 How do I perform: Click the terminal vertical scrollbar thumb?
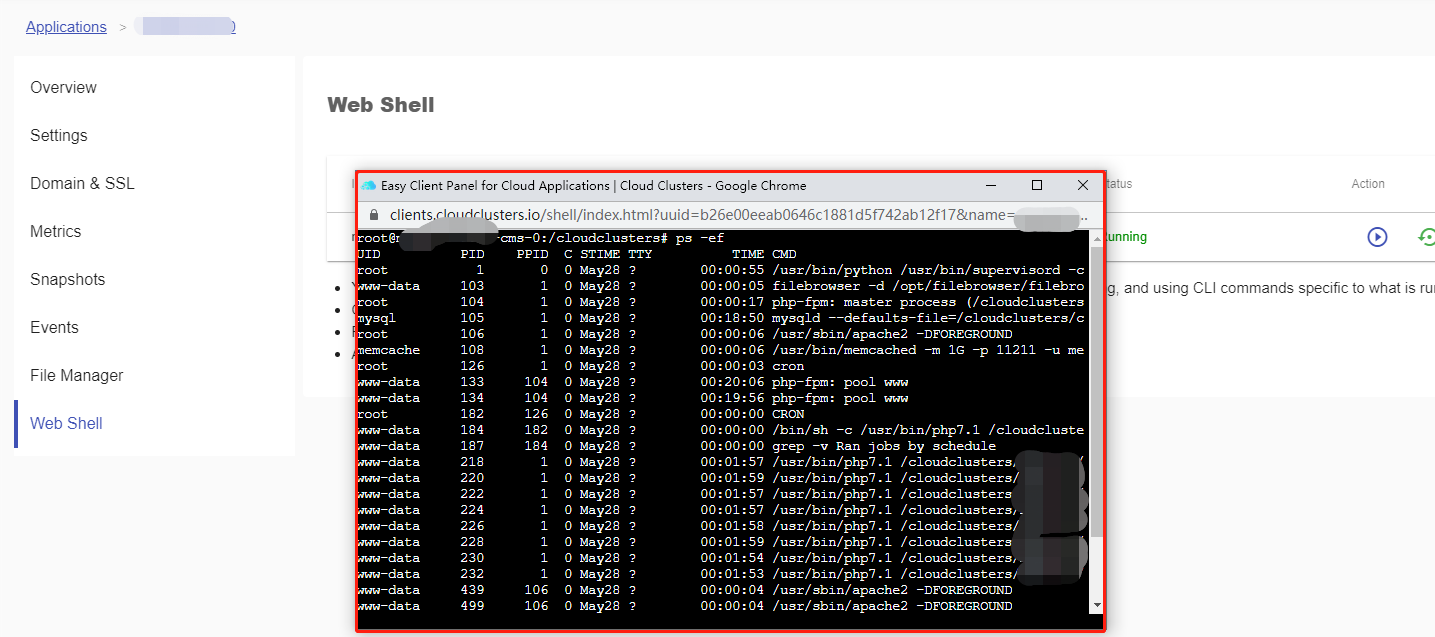[x=1096, y=390]
